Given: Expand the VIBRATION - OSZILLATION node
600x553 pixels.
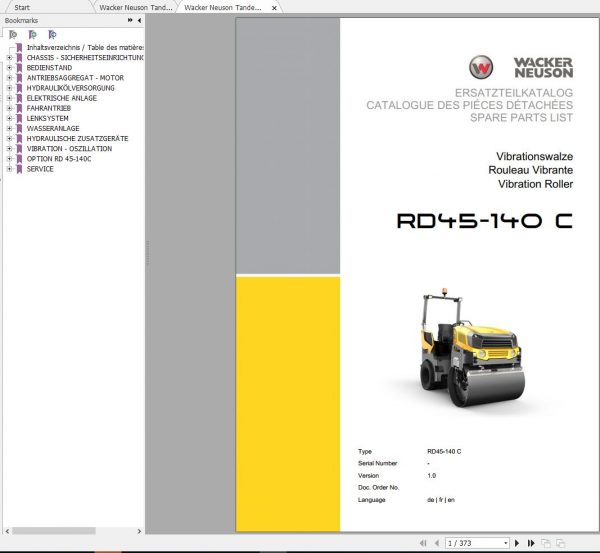Looking at the screenshot, I should (x=10, y=149).
